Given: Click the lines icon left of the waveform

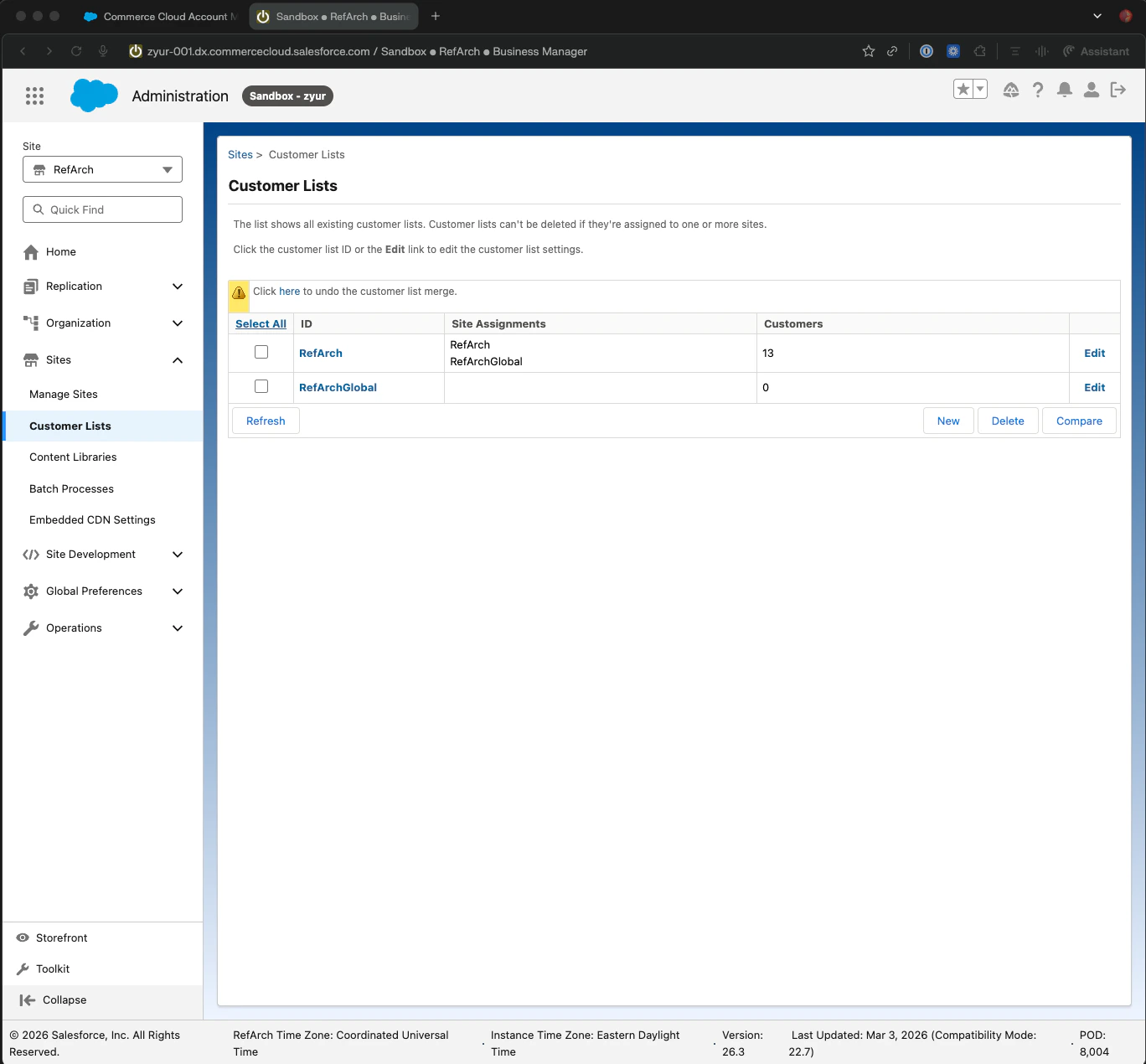Looking at the screenshot, I should [x=1014, y=51].
